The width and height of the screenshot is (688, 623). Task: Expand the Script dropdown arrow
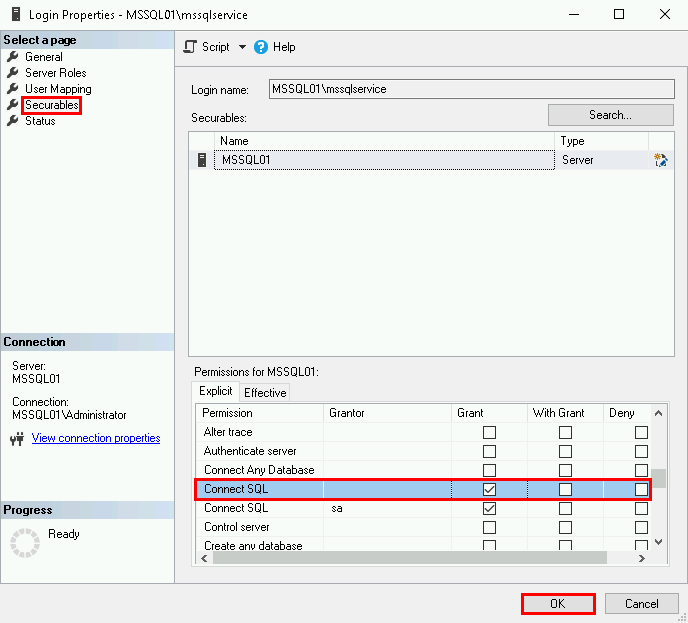[x=242, y=47]
